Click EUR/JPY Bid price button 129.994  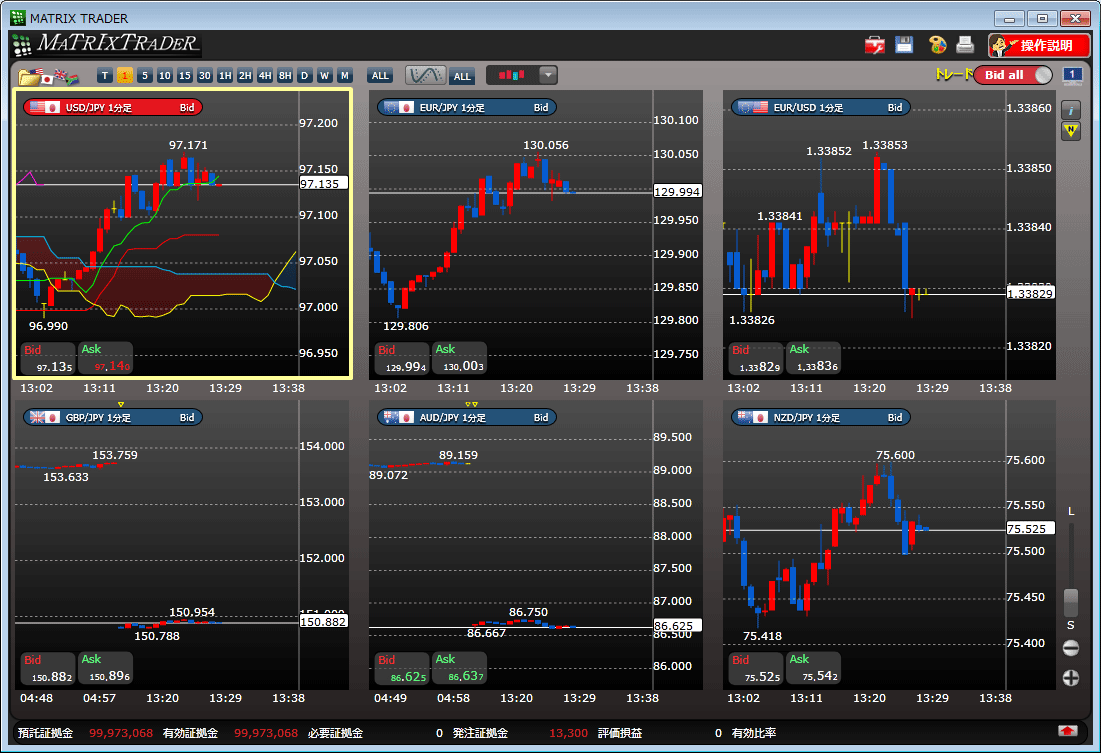click(402, 358)
